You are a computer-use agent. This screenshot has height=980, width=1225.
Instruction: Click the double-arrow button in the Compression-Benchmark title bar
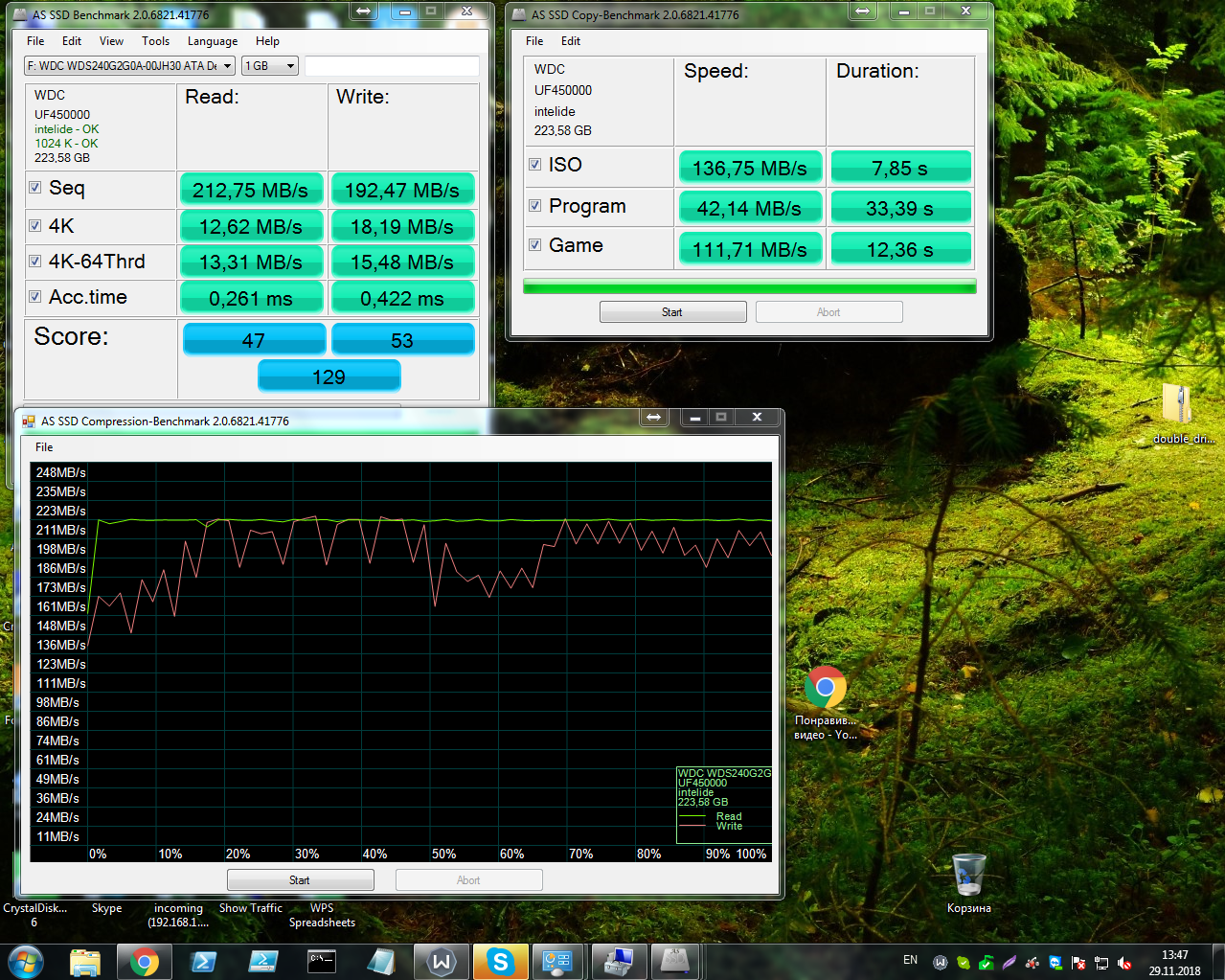(653, 417)
